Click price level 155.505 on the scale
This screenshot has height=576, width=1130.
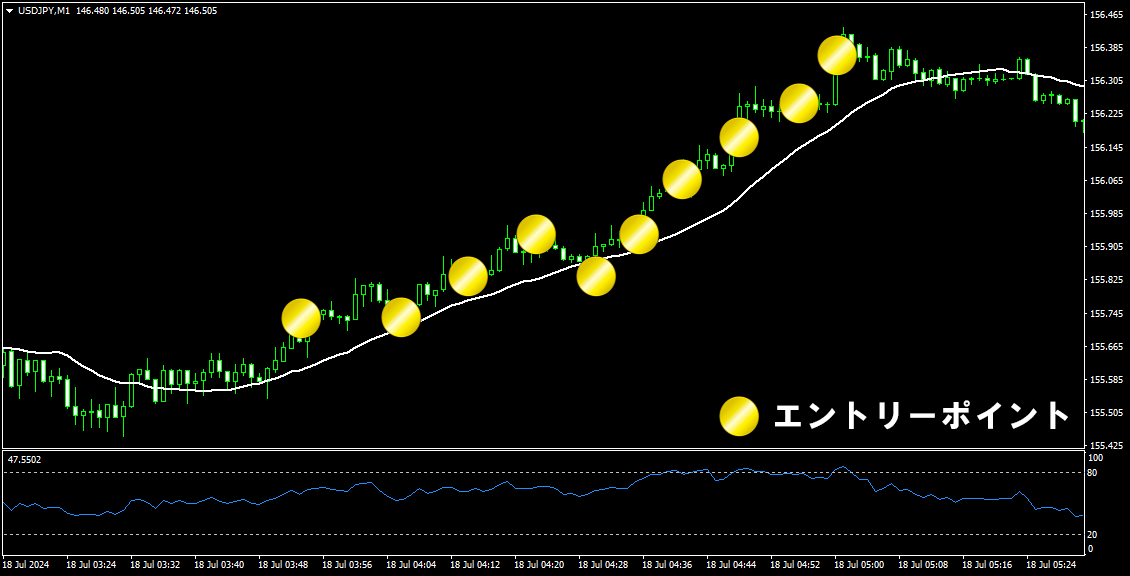point(1105,413)
